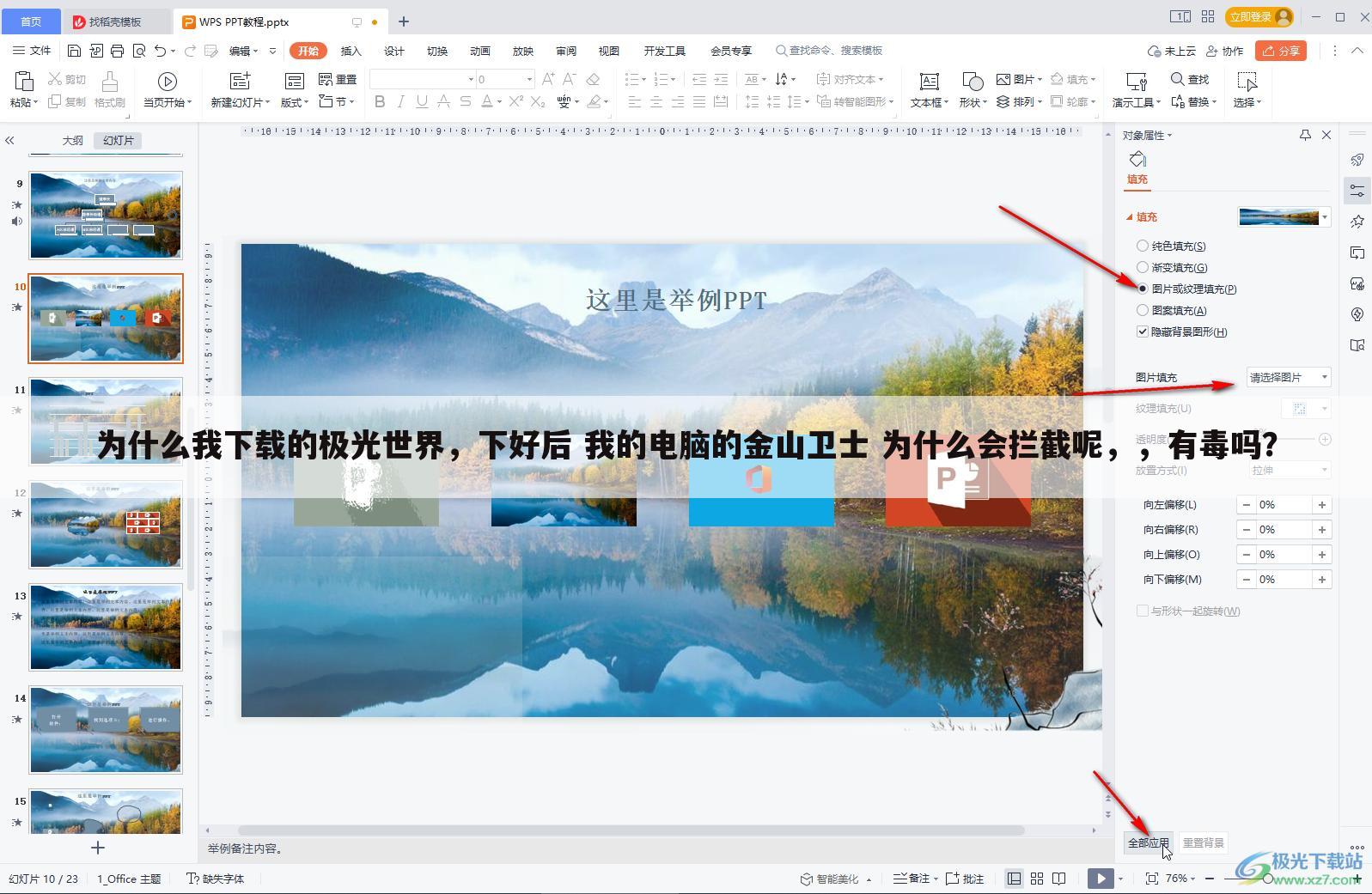Click the New Slide icon
This screenshot has width=1372, height=894.
pos(241,82)
